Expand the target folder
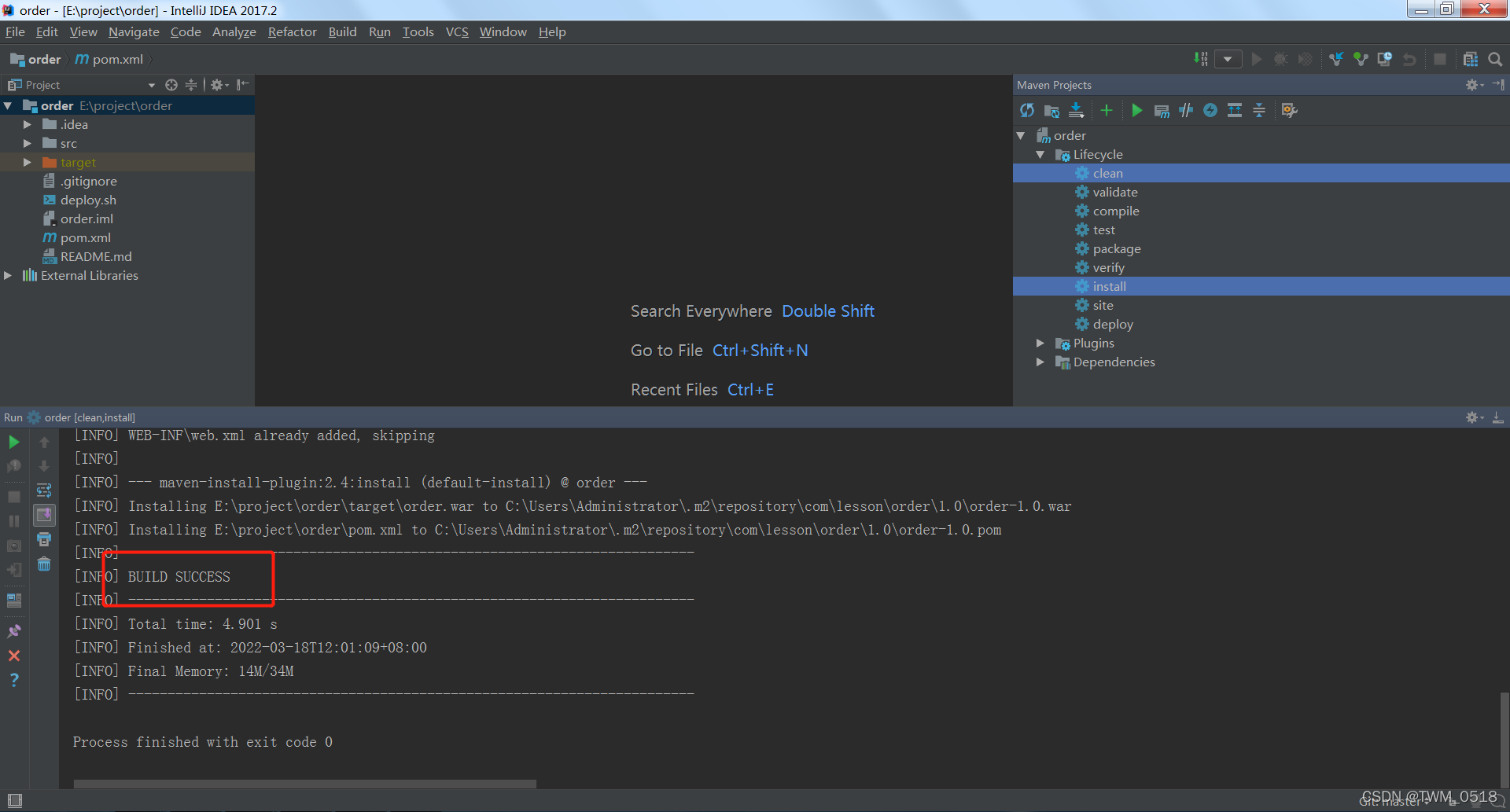 (28, 162)
